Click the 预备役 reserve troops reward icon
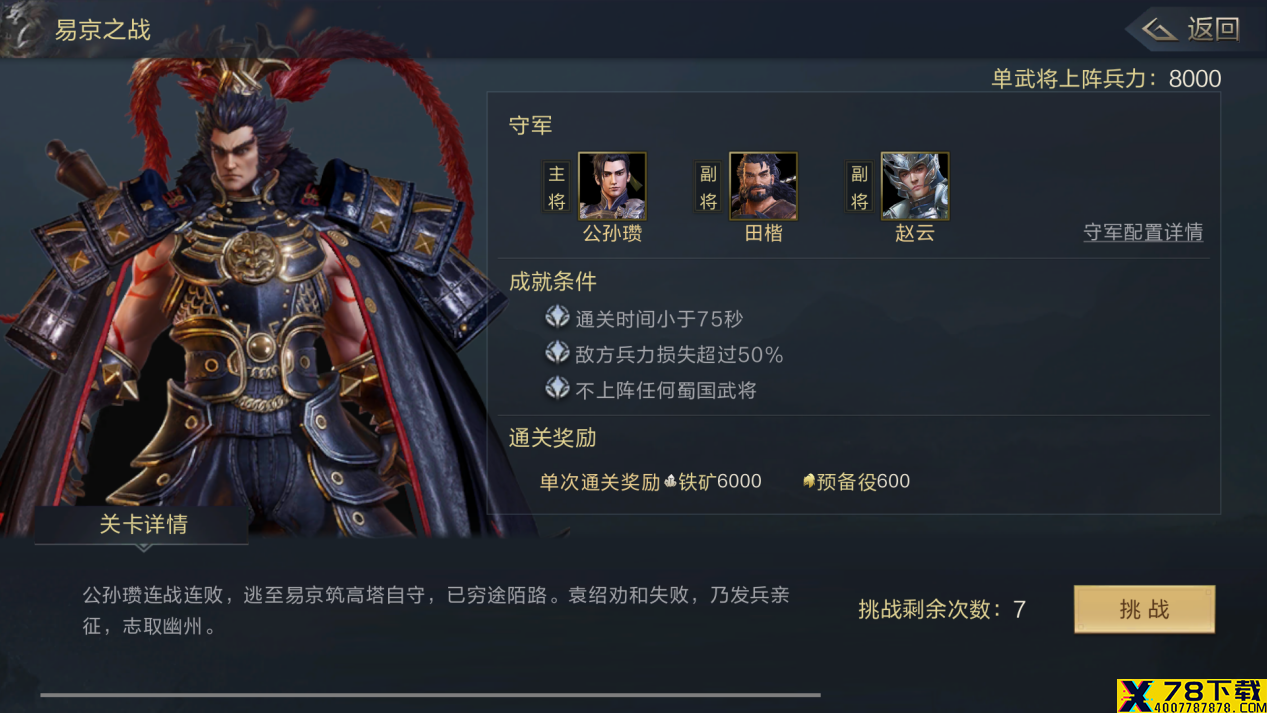The height and width of the screenshot is (713, 1267). [809, 481]
